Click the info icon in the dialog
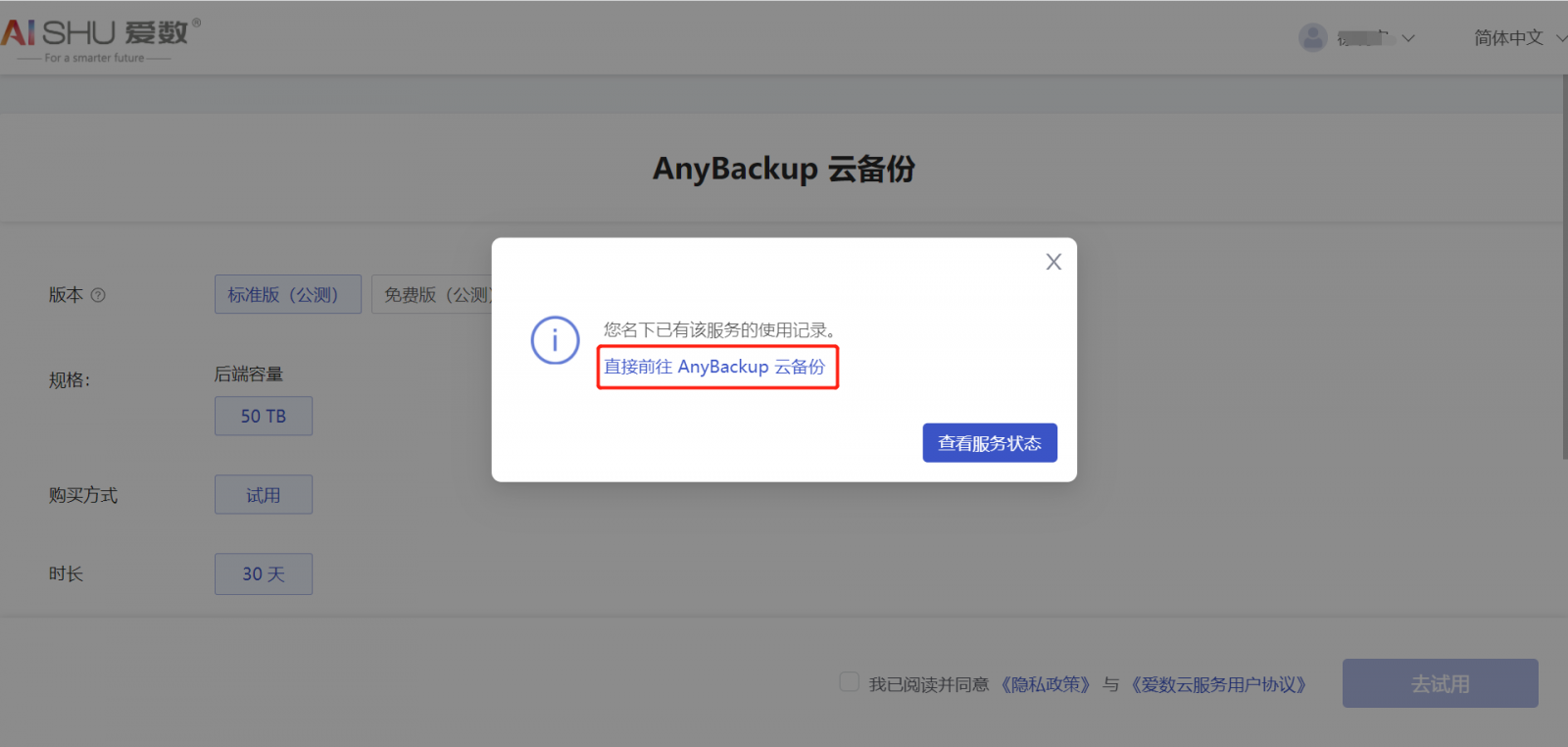 [x=555, y=340]
